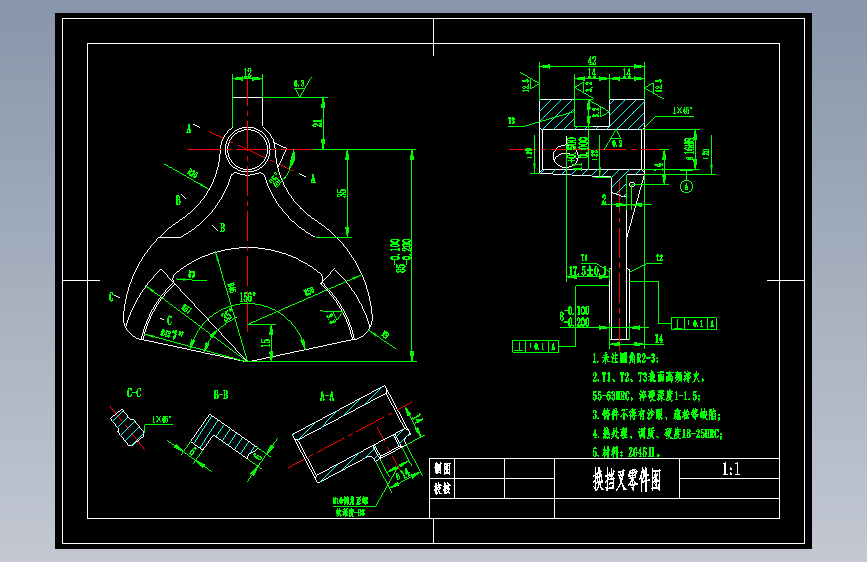867x562 pixels.
Task: Select the 1:1 scale text in title block
Action: [731, 470]
